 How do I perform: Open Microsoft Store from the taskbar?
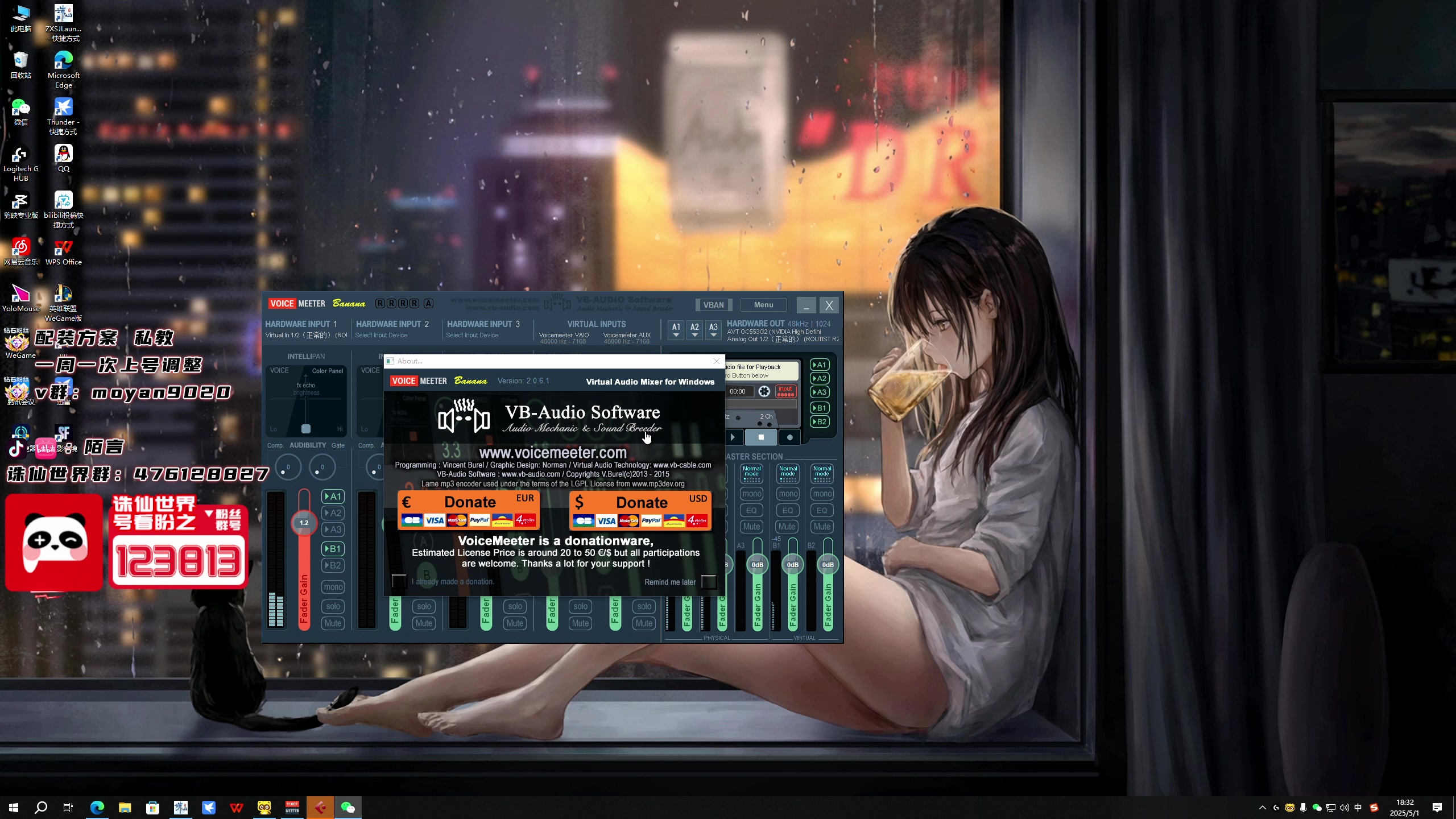click(x=152, y=807)
